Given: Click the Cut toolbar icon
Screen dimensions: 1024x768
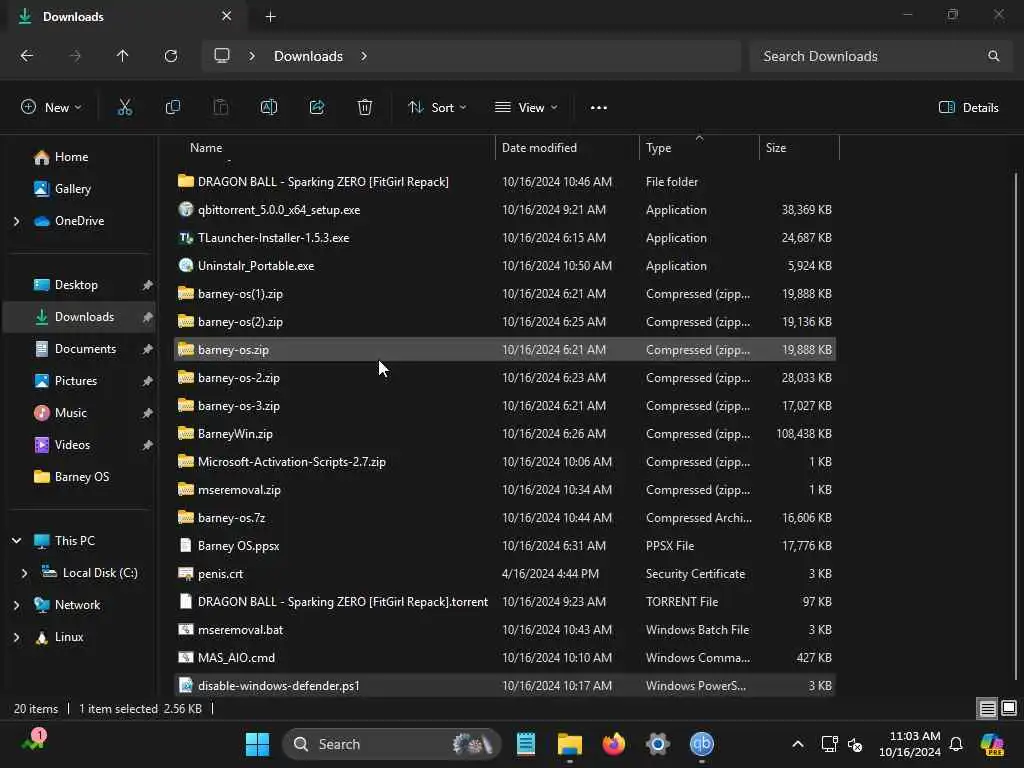Looking at the screenshot, I should [124, 108].
